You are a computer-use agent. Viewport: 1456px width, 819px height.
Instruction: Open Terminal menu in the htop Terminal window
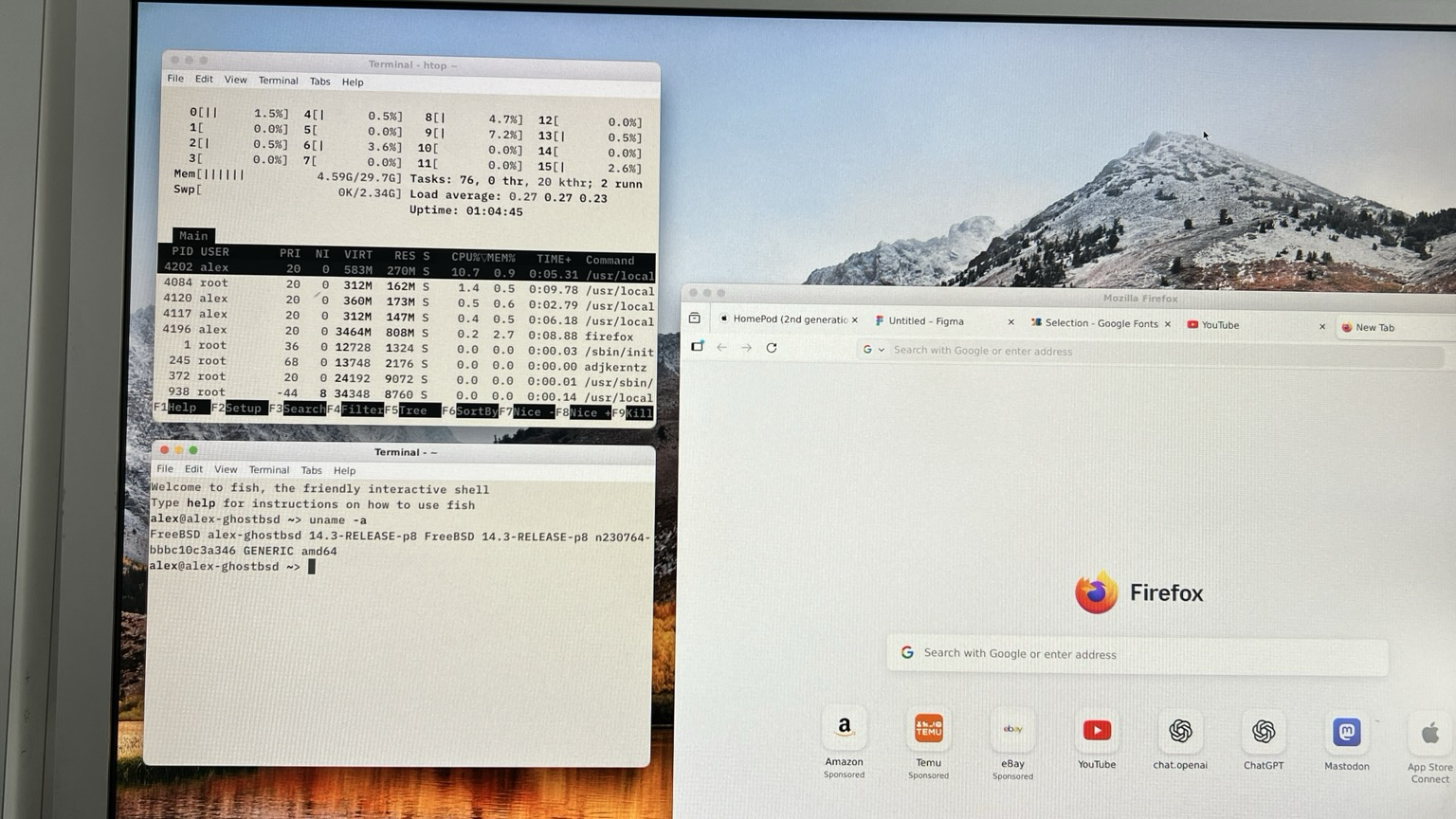pyautogui.click(x=278, y=81)
